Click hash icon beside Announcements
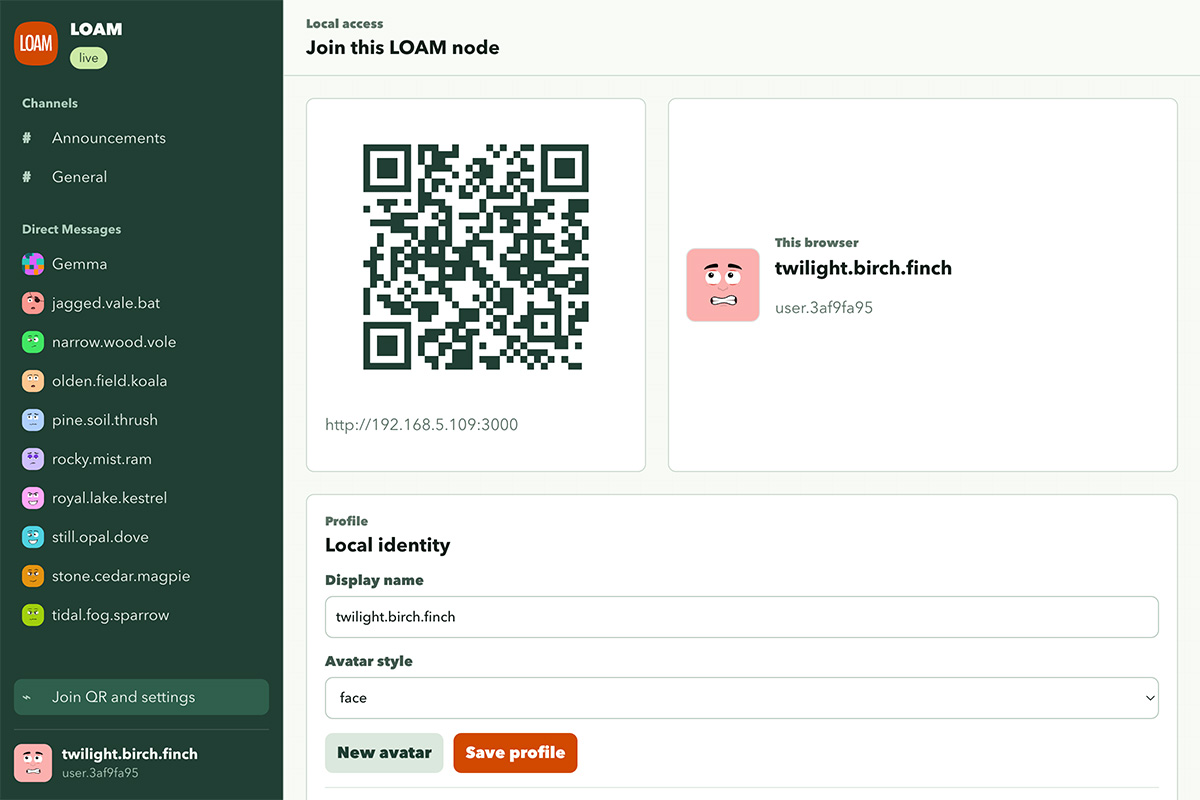Screen dimensions: 1200x800 pyautogui.click(x=27, y=138)
